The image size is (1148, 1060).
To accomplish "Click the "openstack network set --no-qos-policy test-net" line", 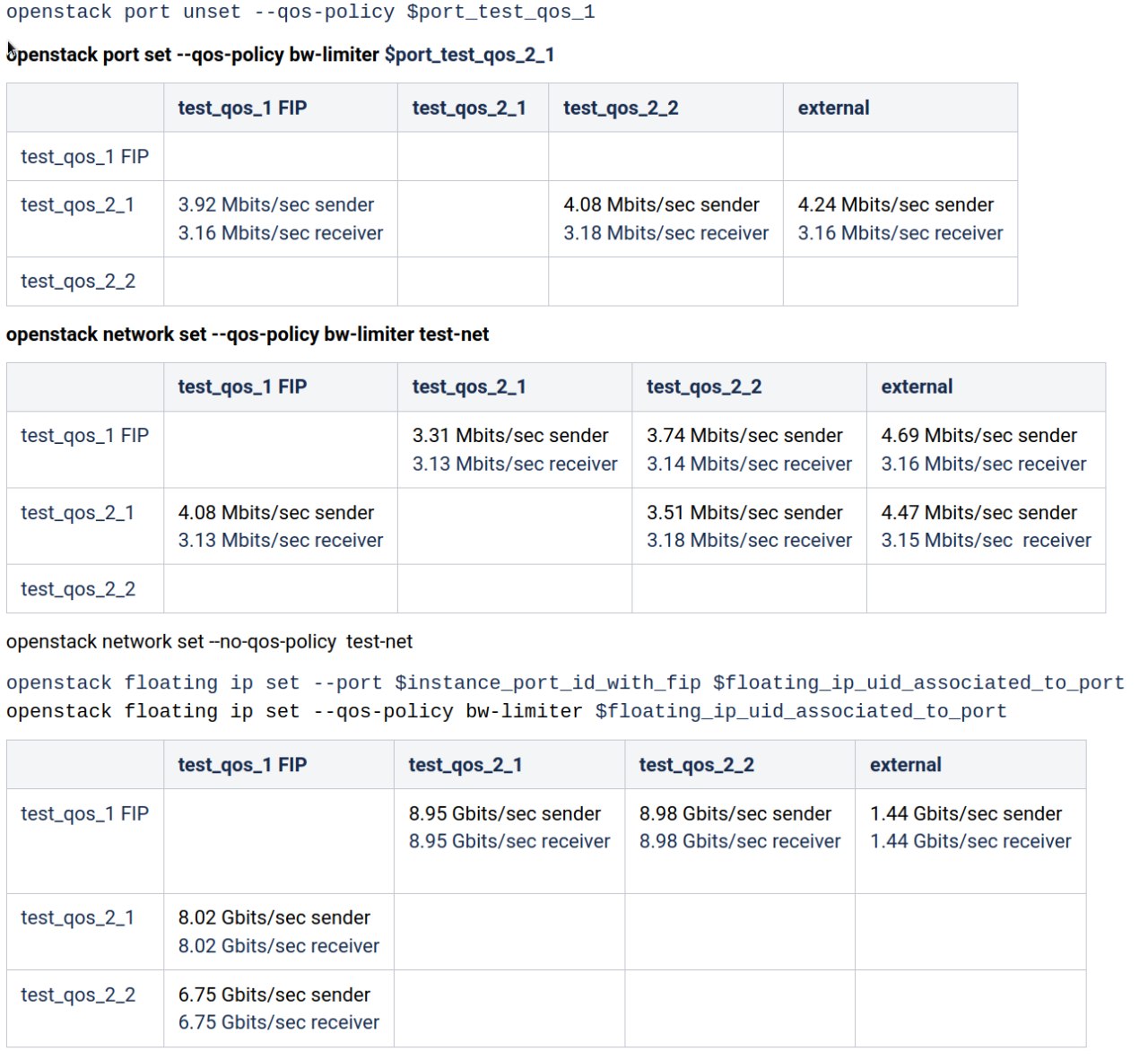I will (209, 642).
